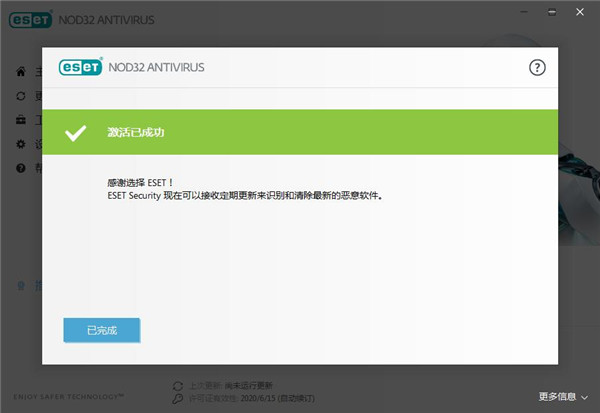Expand the 更多信息 chevron
This screenshot has height=413, width=600.
tap(586, 396)
